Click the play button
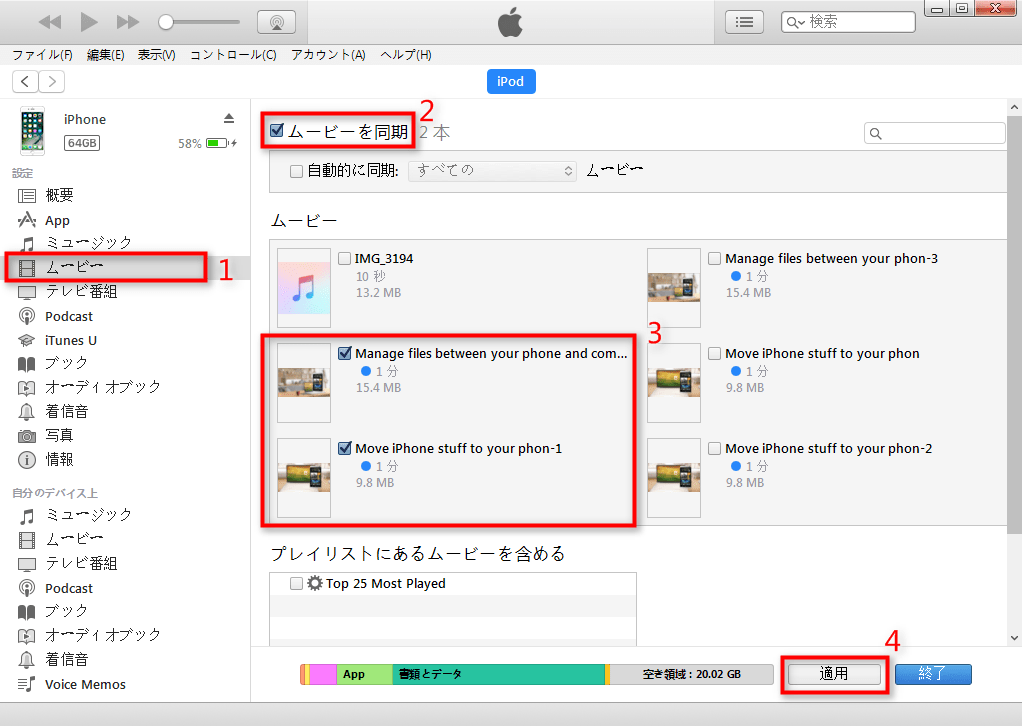 point(89,22)
